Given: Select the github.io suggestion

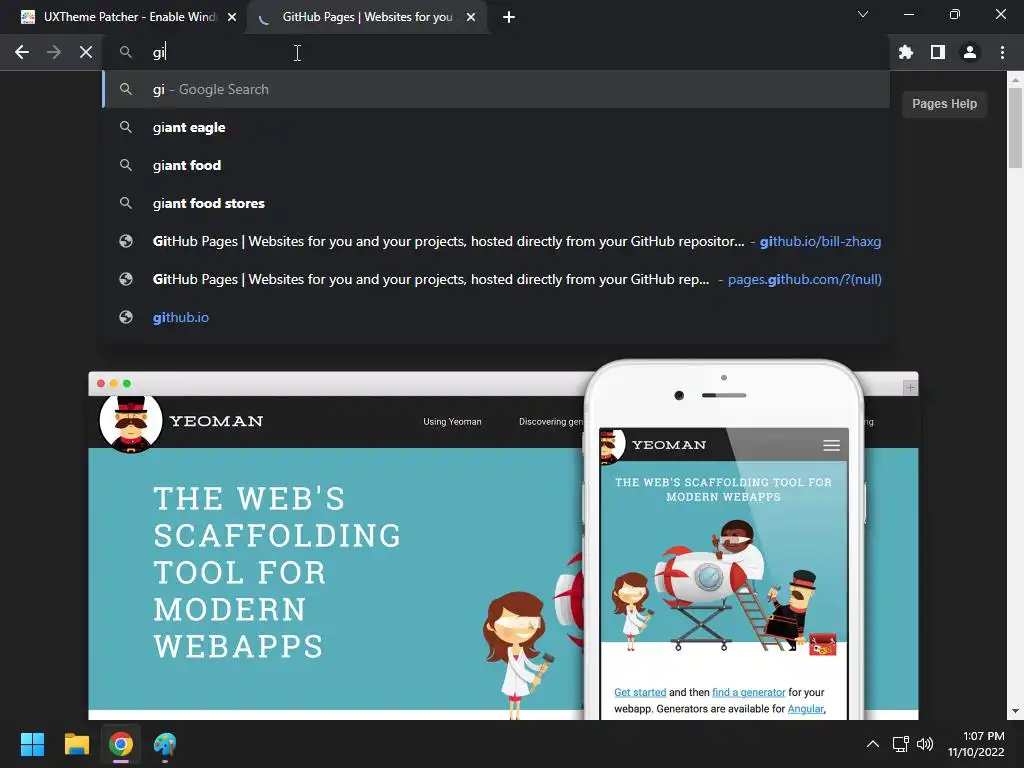Looking at the screenshot, I should (496, 317).
